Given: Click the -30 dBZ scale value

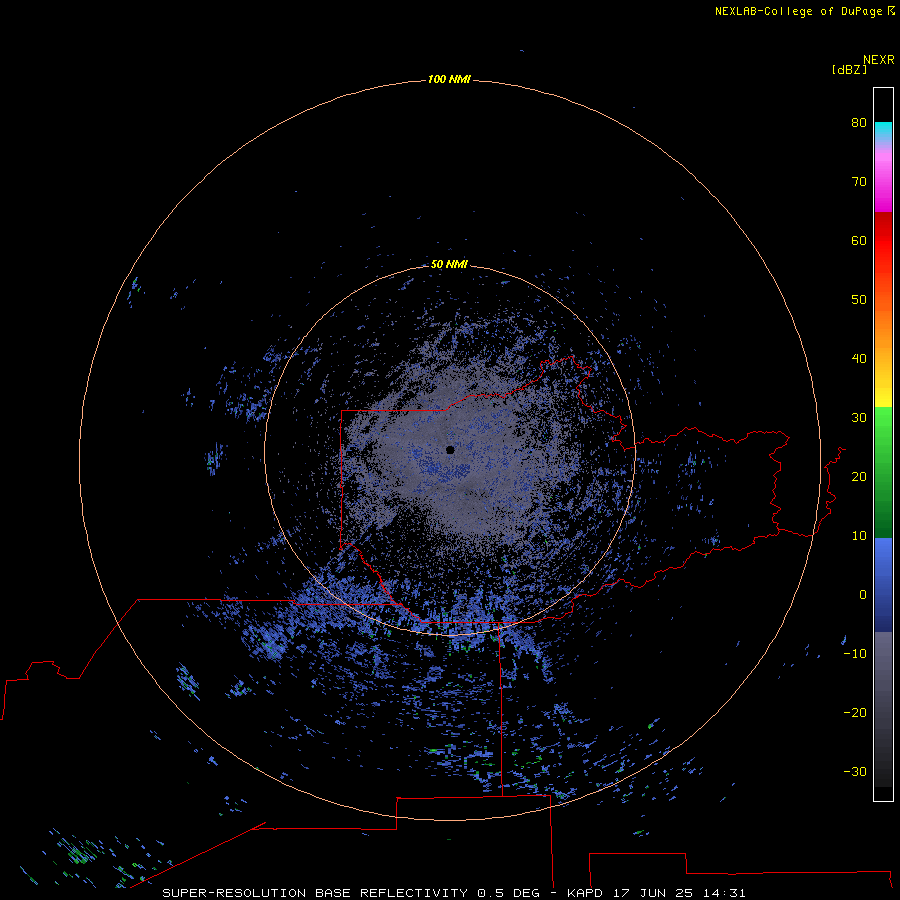Looking at the screenshot, I should 855,772.
